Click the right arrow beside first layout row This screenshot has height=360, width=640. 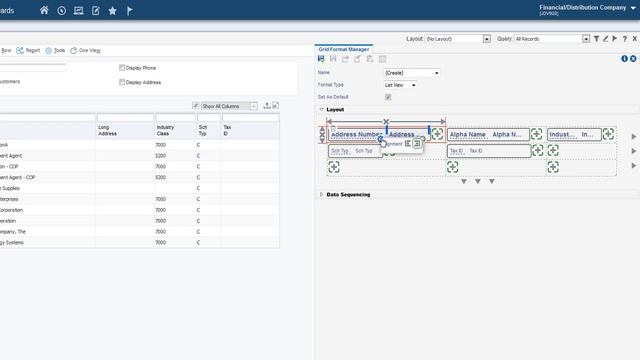click(633, 136)
